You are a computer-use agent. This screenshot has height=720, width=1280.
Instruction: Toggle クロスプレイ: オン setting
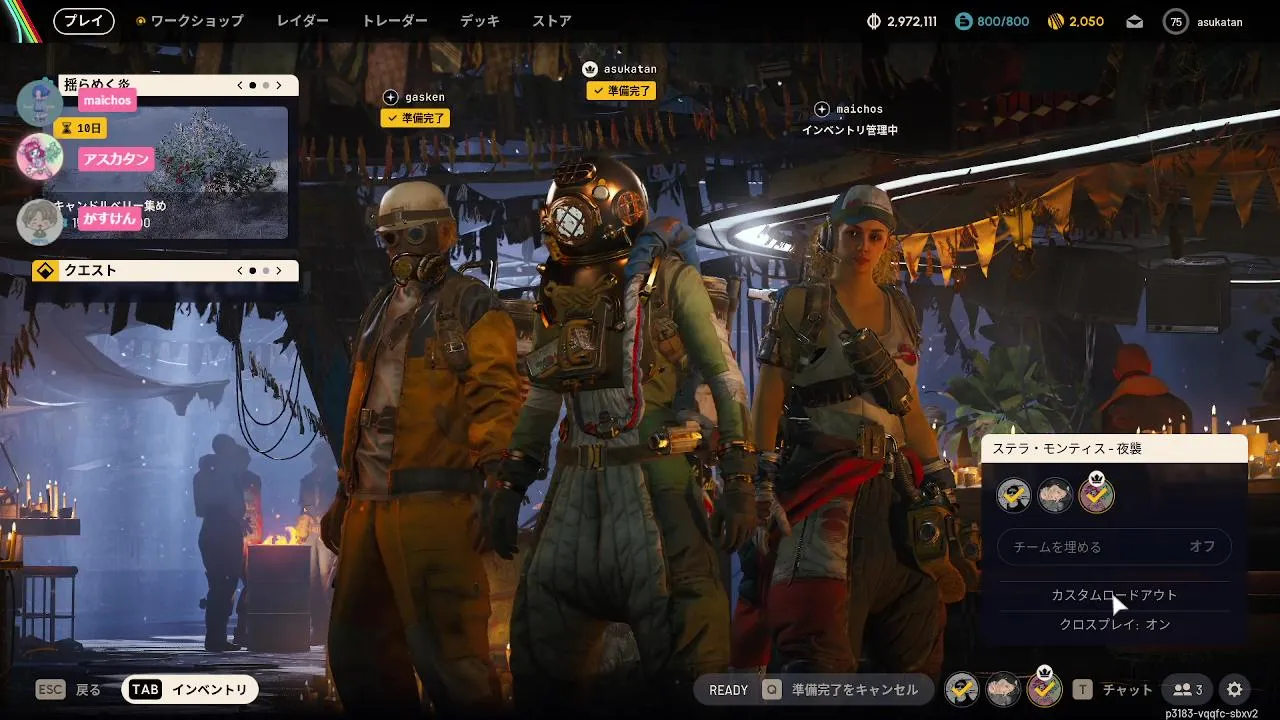coord(1114,624)
